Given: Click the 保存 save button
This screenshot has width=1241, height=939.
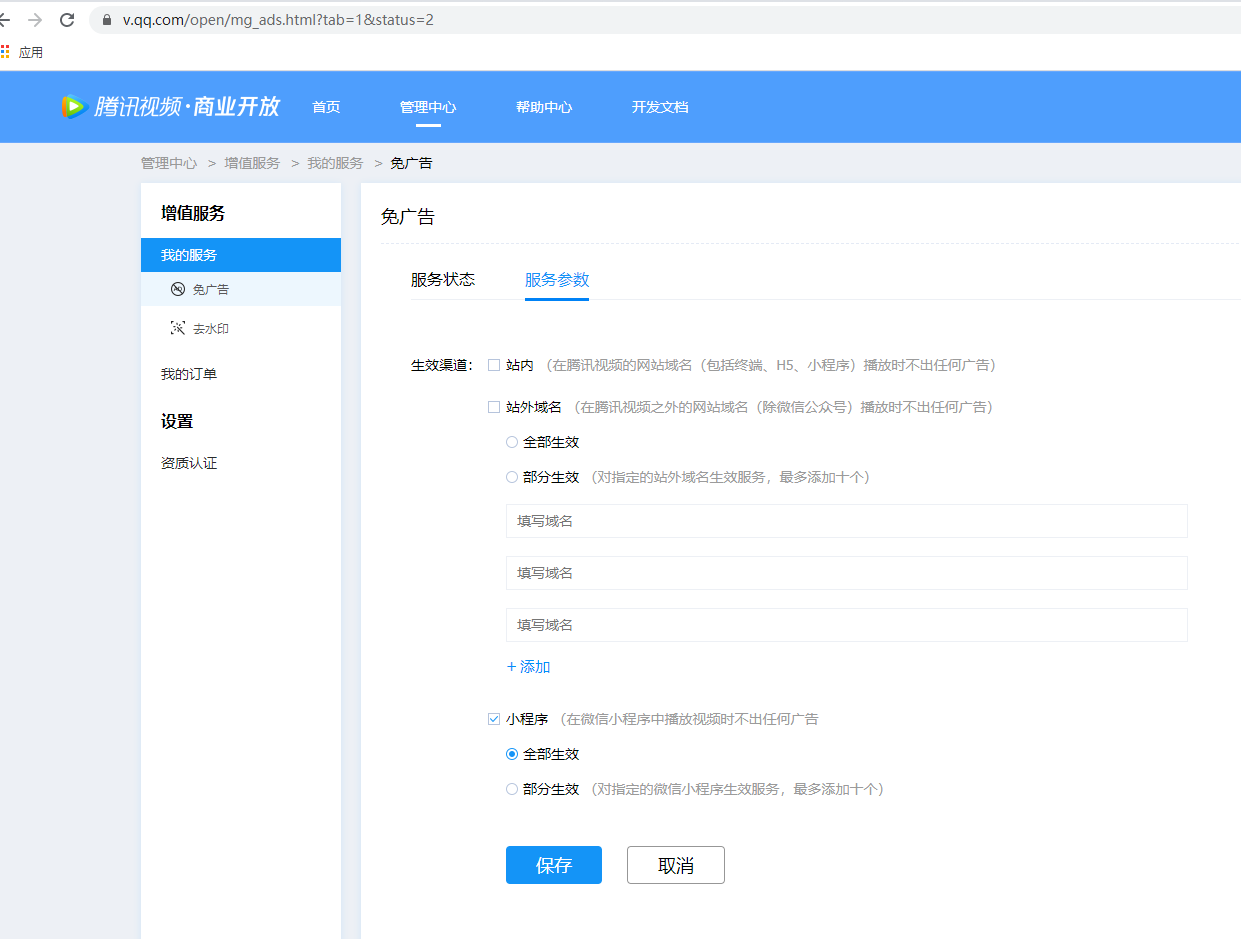Looking at the screenshot, I should [x=553, y=865].
